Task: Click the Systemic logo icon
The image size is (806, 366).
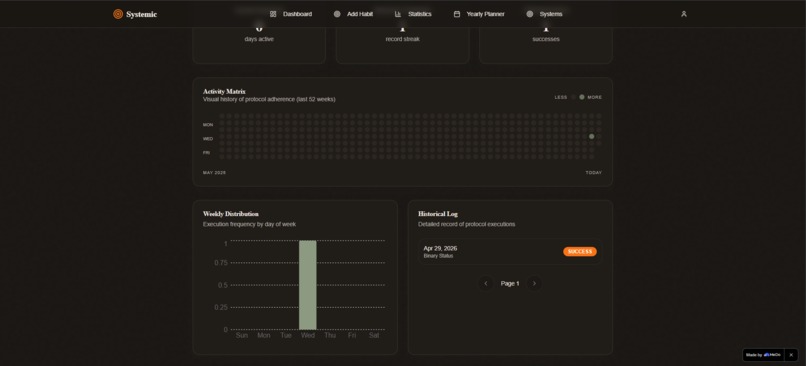Action: pyautogui.click(x=118, y=14)
